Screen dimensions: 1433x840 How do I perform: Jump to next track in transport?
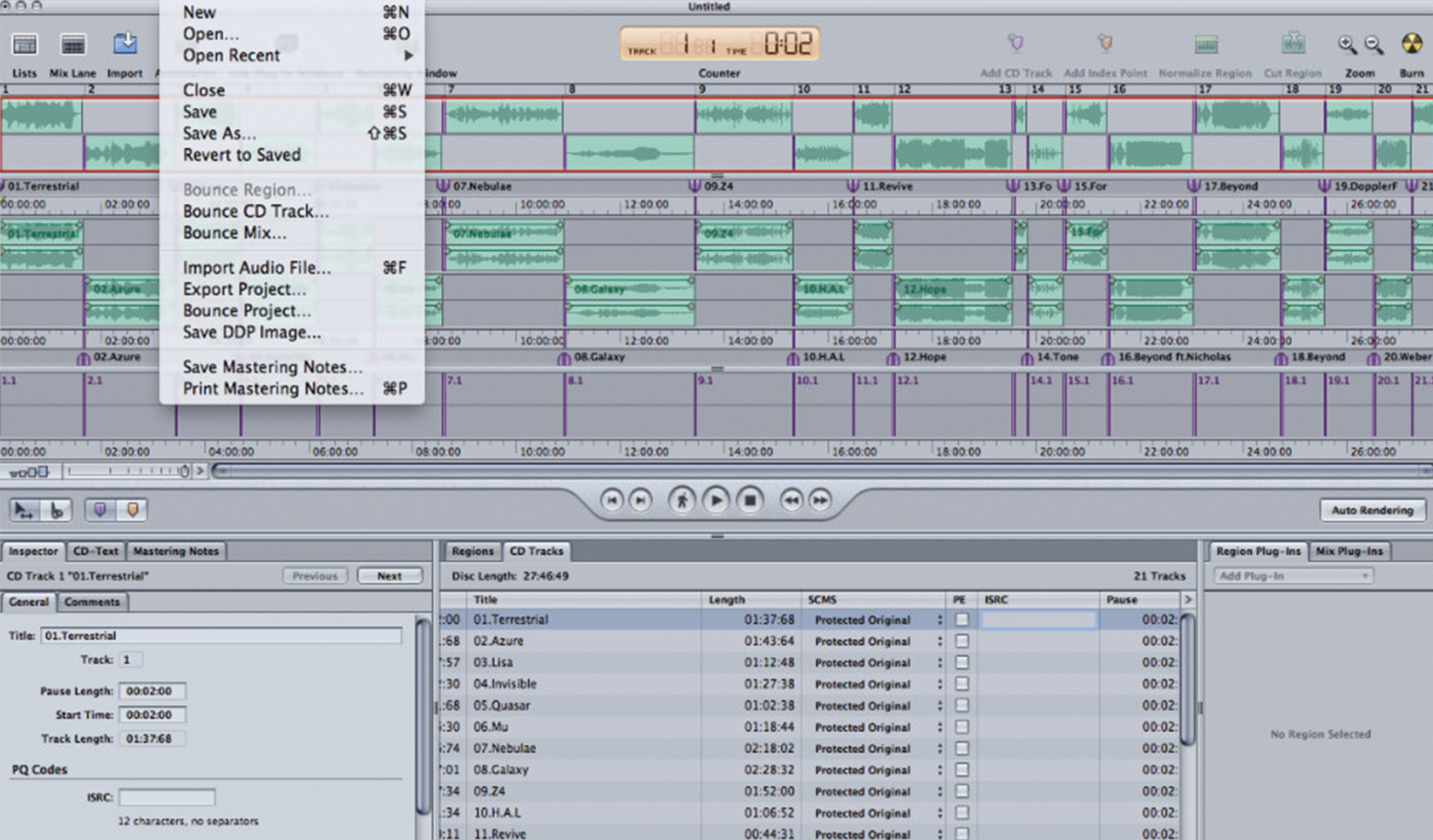pyautogui.click(x=641, y=500)
